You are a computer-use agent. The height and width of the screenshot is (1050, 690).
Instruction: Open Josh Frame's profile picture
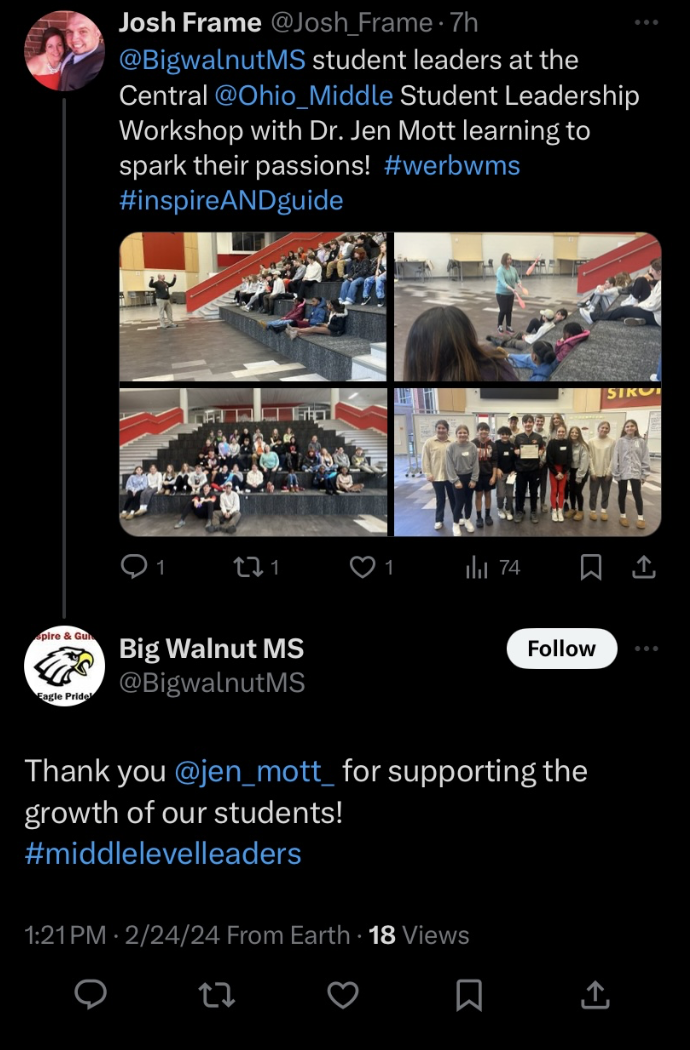(x=64, y=50)
